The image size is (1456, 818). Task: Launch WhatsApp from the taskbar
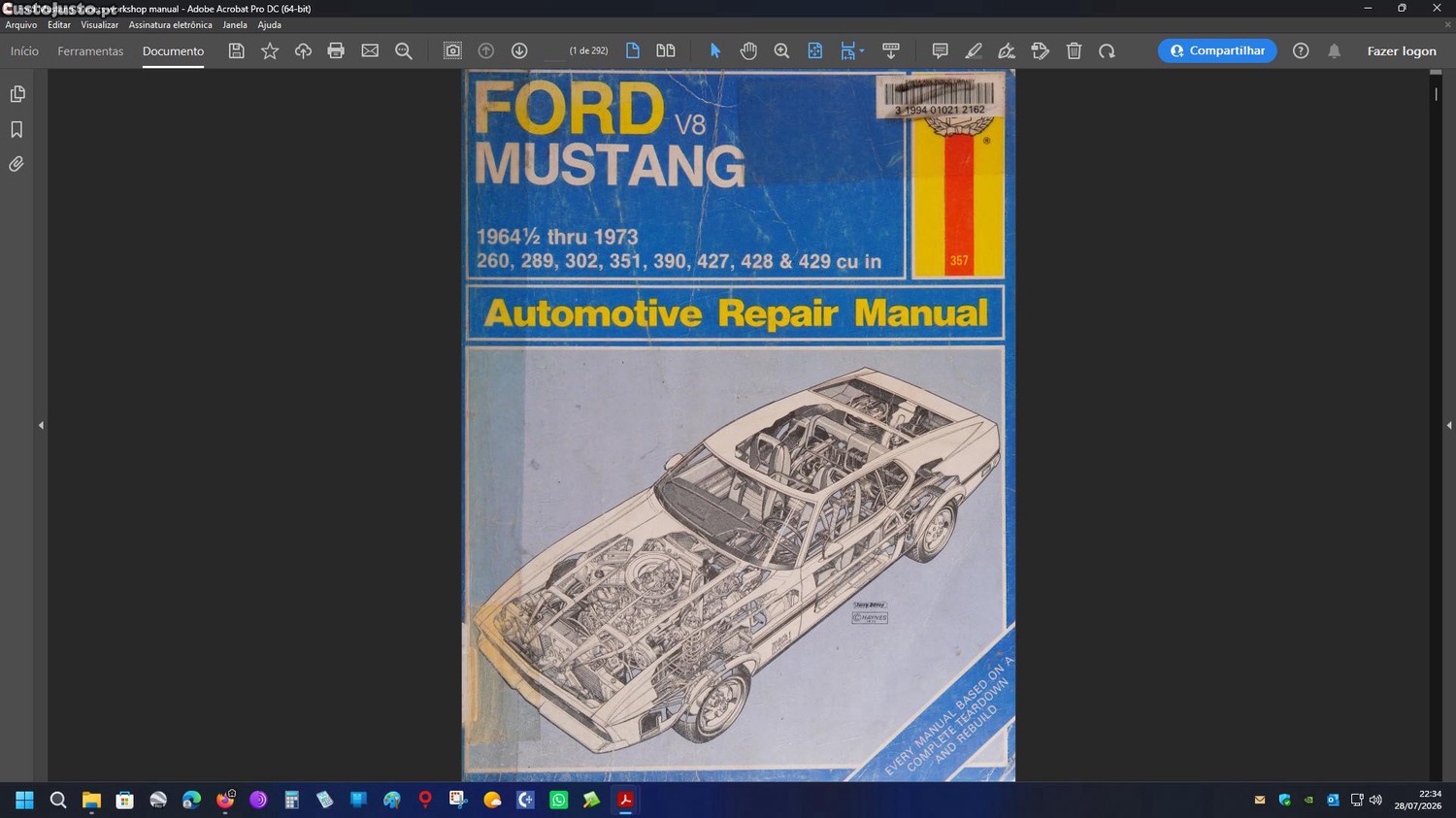pyautogui.click(x=559, y=800)
